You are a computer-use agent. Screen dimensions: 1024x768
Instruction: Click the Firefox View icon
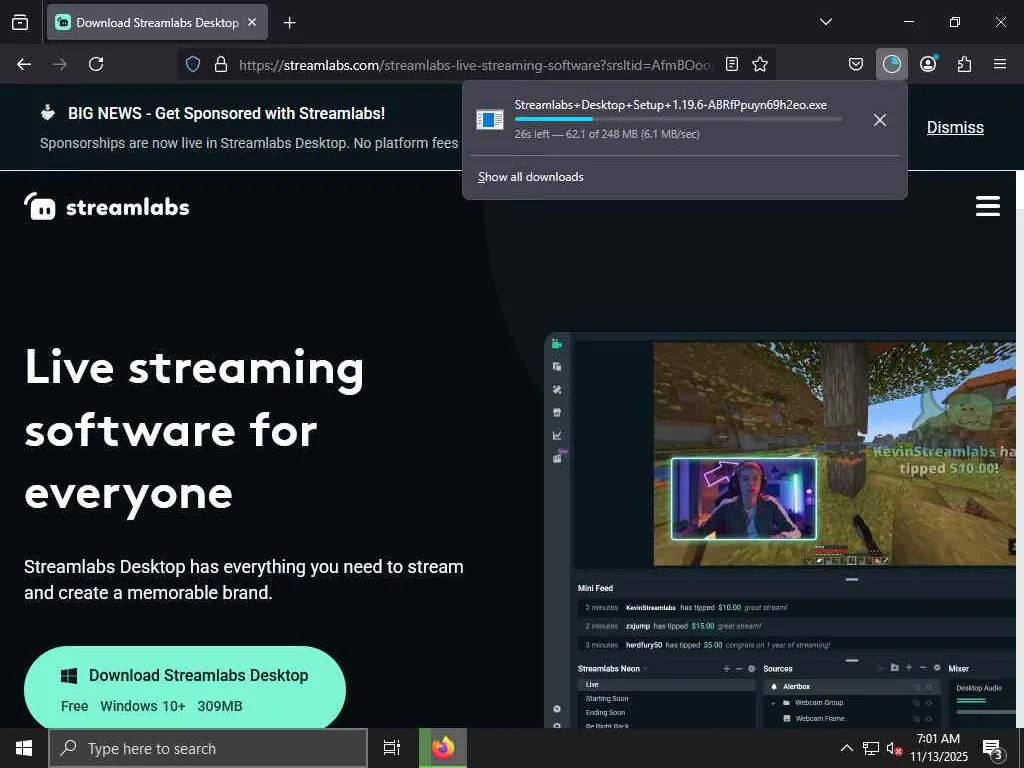coord(20,22)
